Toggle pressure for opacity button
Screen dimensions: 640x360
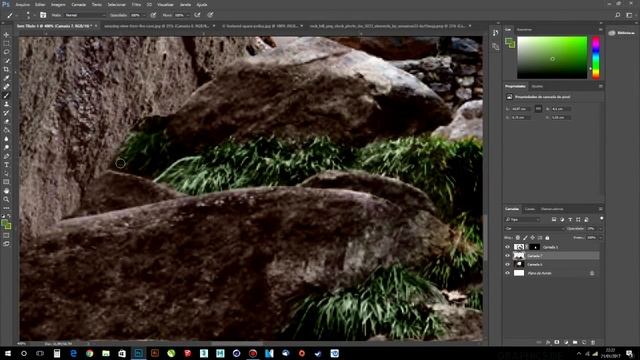pos(153,15)
